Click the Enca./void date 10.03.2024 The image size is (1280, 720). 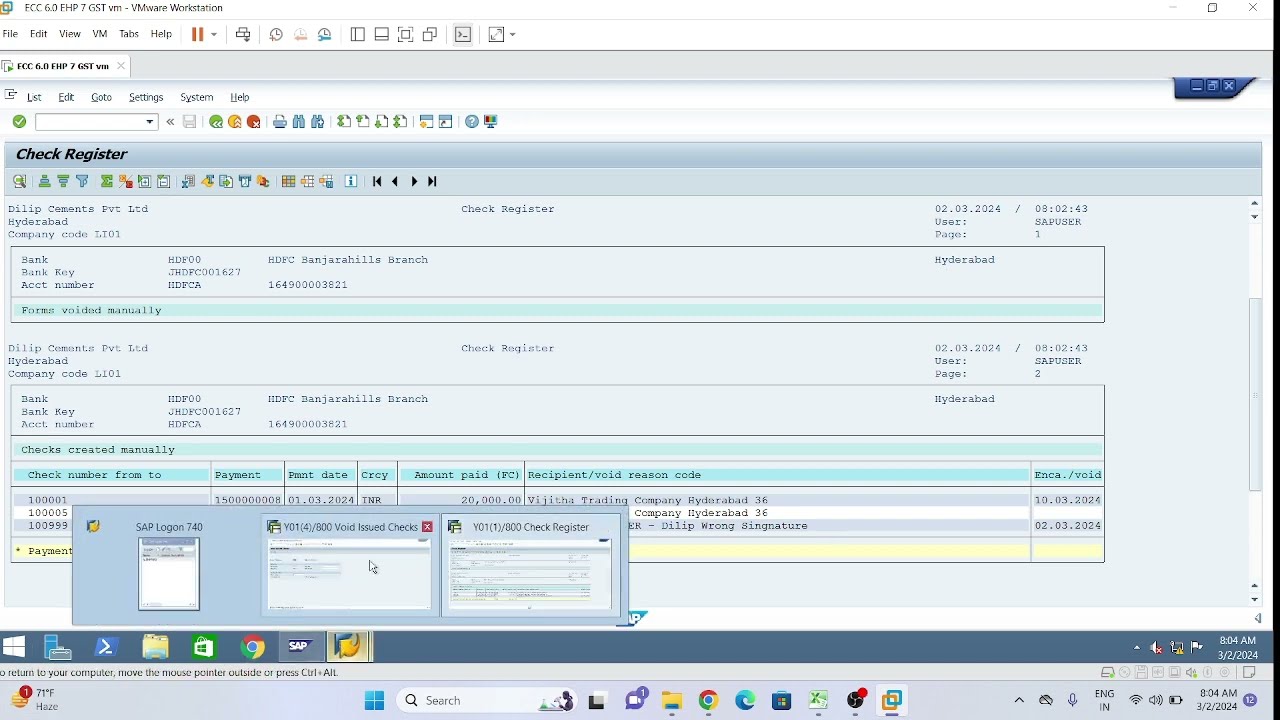point(1068,500)
